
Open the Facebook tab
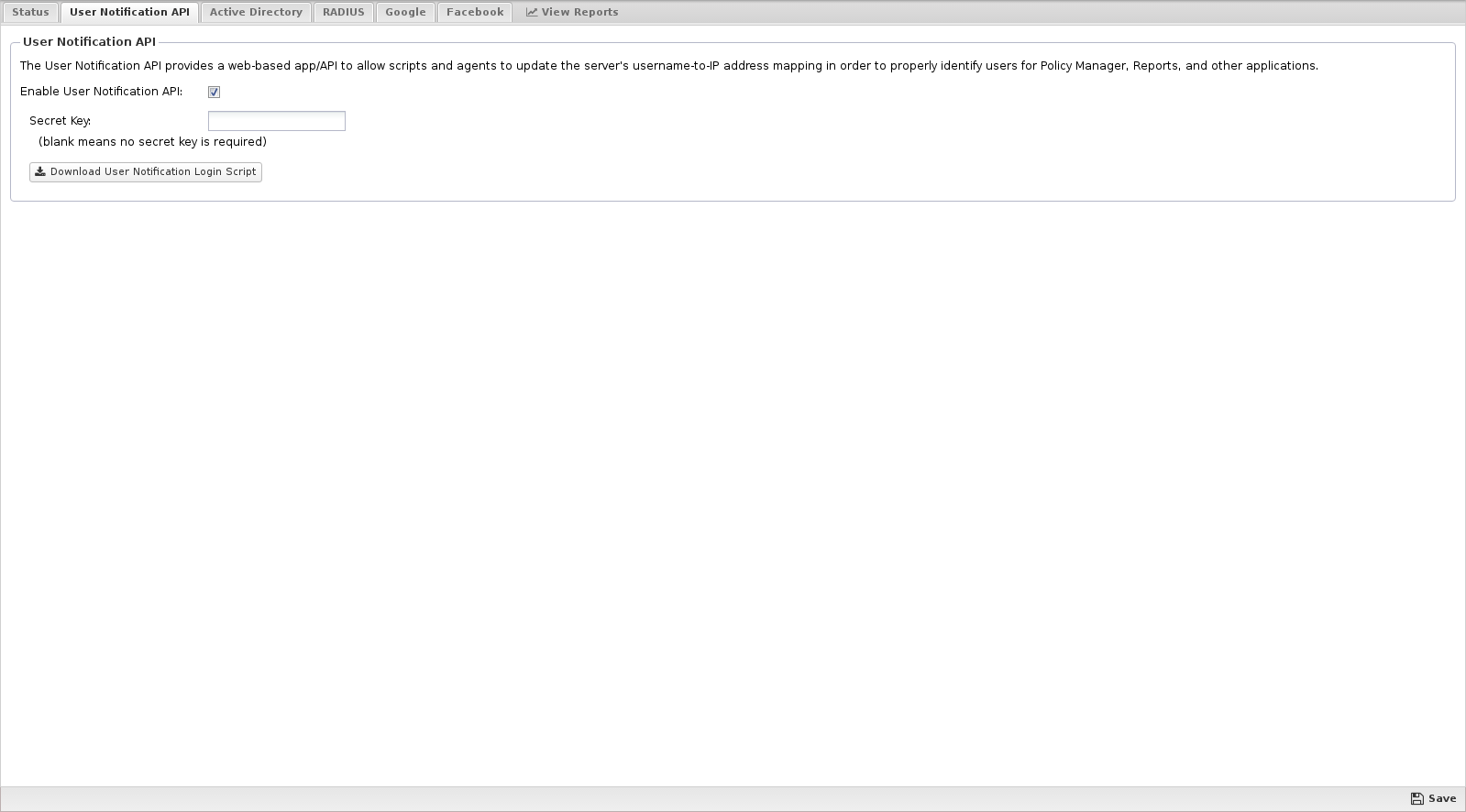(x=475, y=12)
